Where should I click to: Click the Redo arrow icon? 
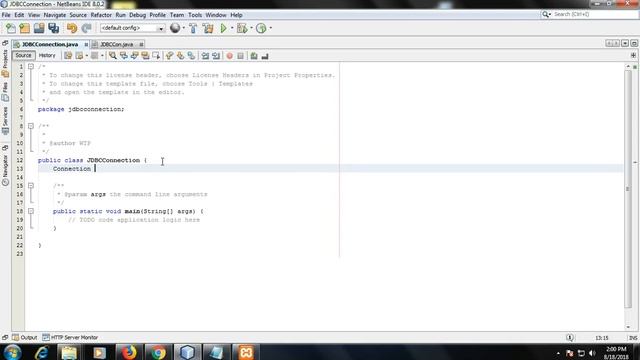tap(86, 28)
